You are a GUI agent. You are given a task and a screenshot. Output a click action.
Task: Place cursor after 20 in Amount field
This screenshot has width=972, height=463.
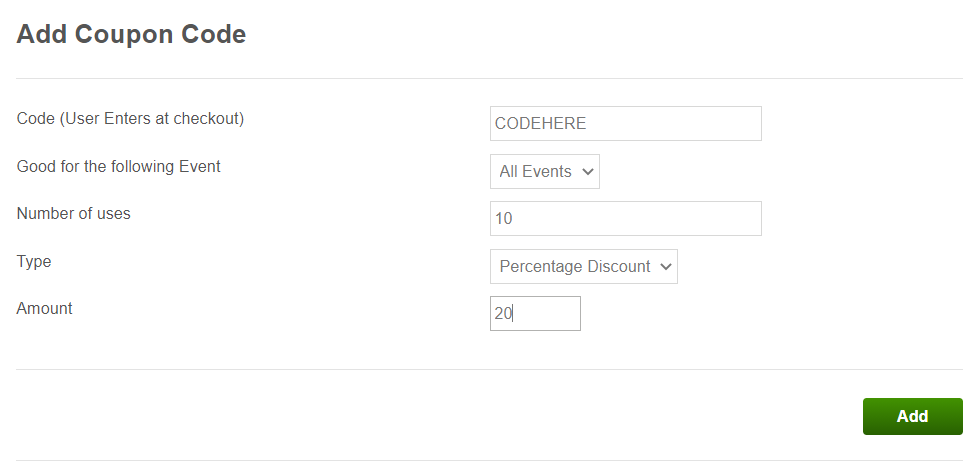click(x=514, y=314)
